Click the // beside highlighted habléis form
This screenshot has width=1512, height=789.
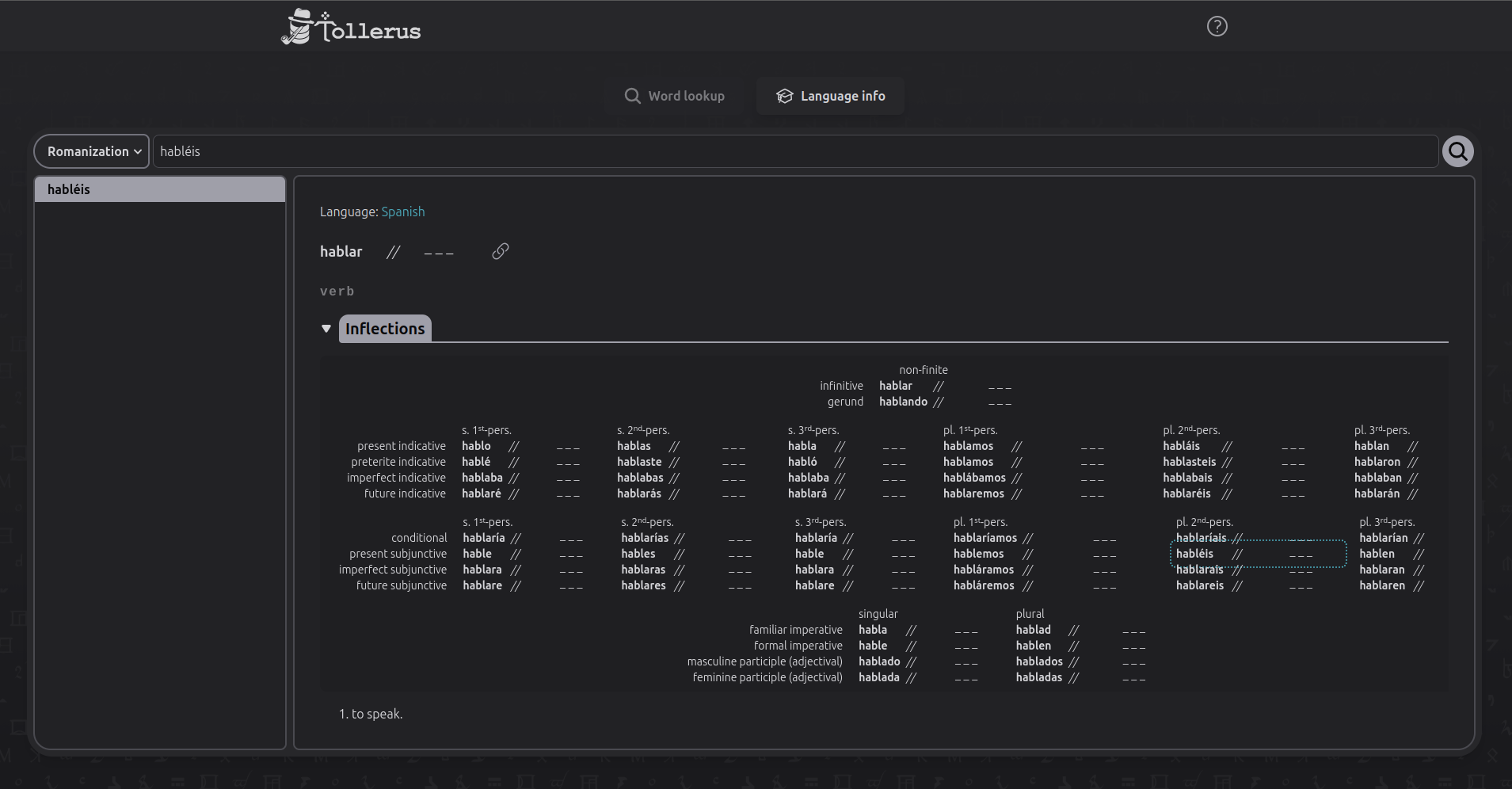point(1236,554)
